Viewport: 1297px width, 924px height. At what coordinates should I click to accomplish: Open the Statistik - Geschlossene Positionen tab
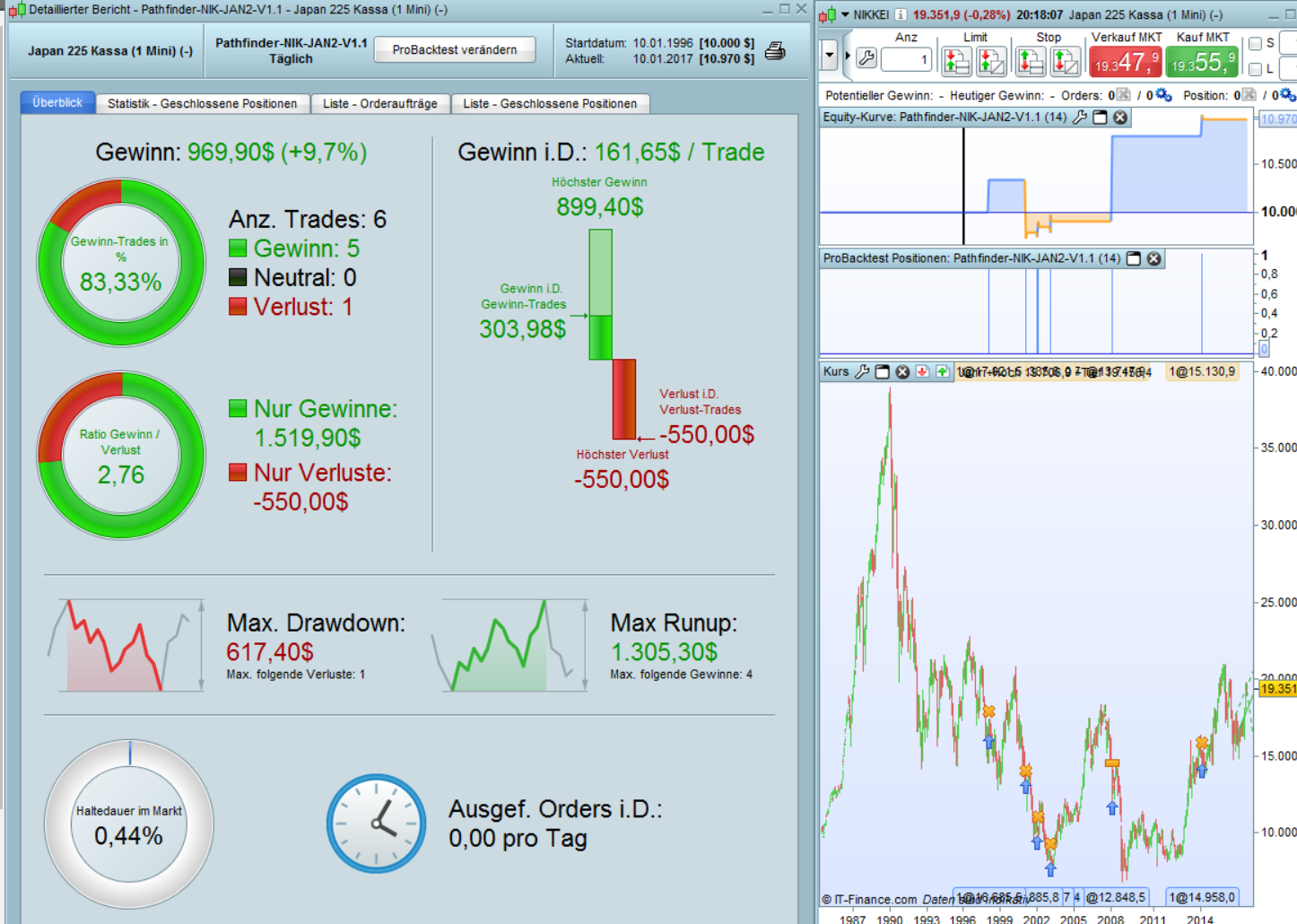coord(202,103)
